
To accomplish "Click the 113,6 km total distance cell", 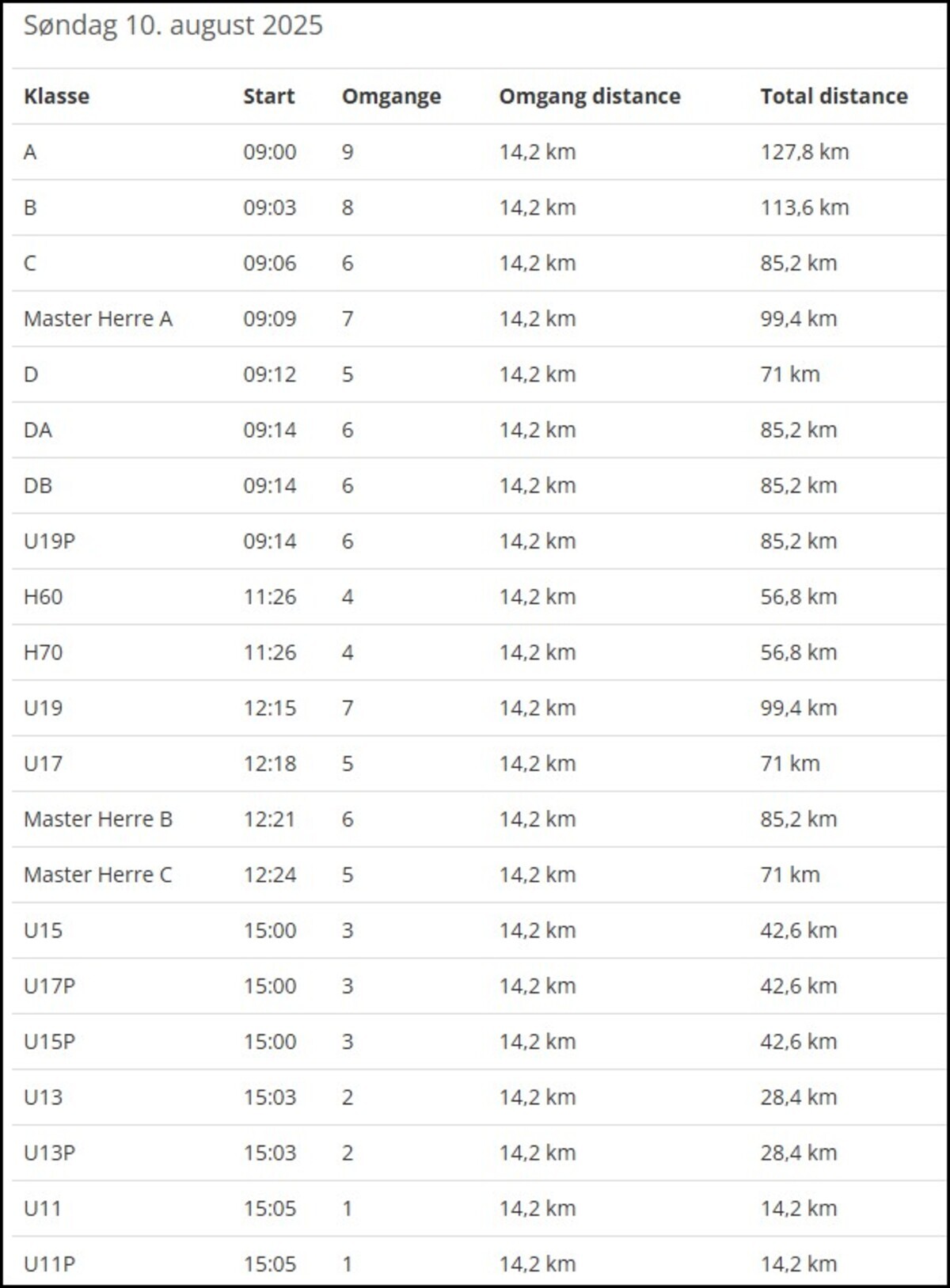I will coord(804,207).
